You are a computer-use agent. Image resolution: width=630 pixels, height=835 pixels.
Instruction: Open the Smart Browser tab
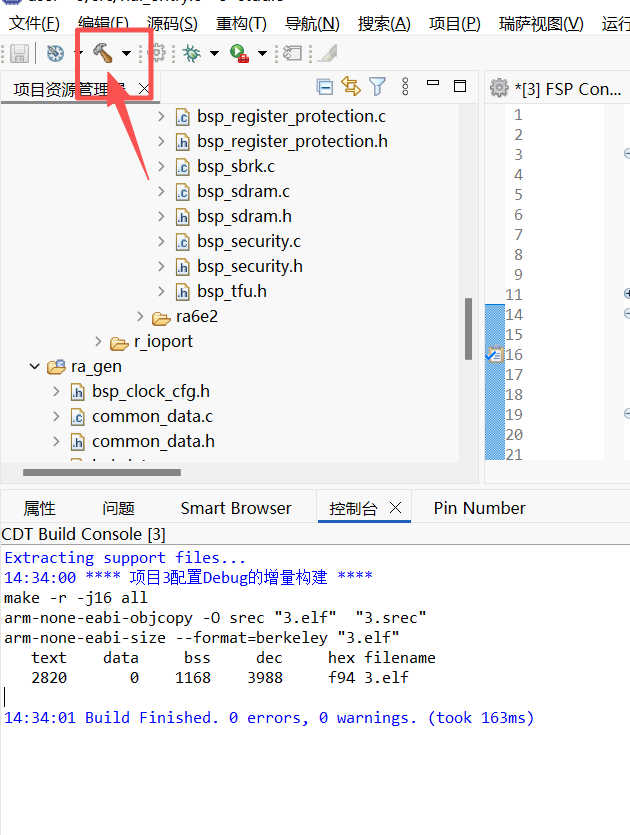(236, 508)
